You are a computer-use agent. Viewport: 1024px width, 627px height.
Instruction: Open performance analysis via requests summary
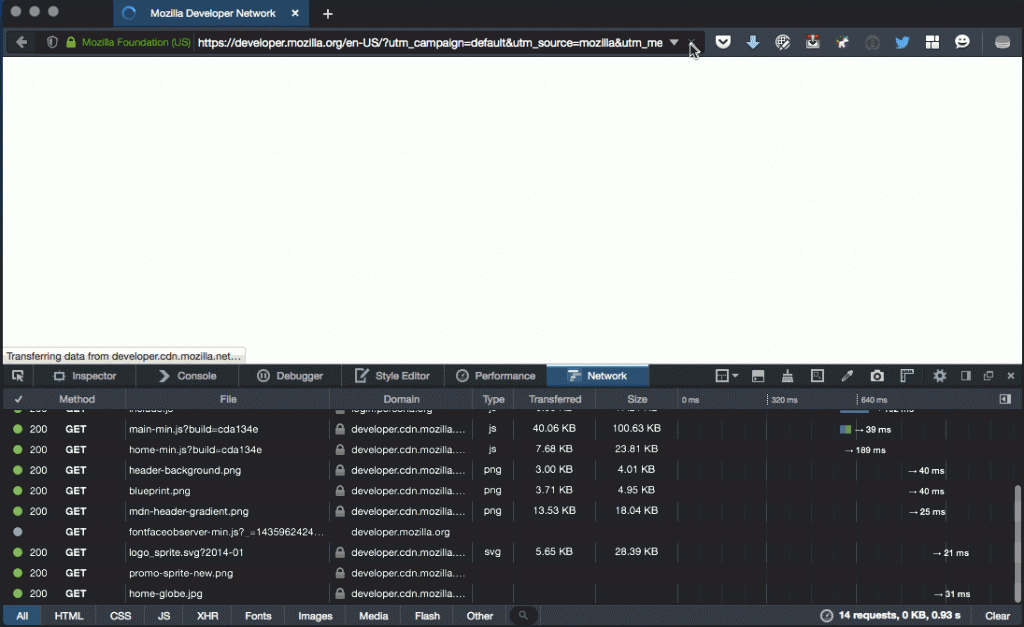pos(891,615)
